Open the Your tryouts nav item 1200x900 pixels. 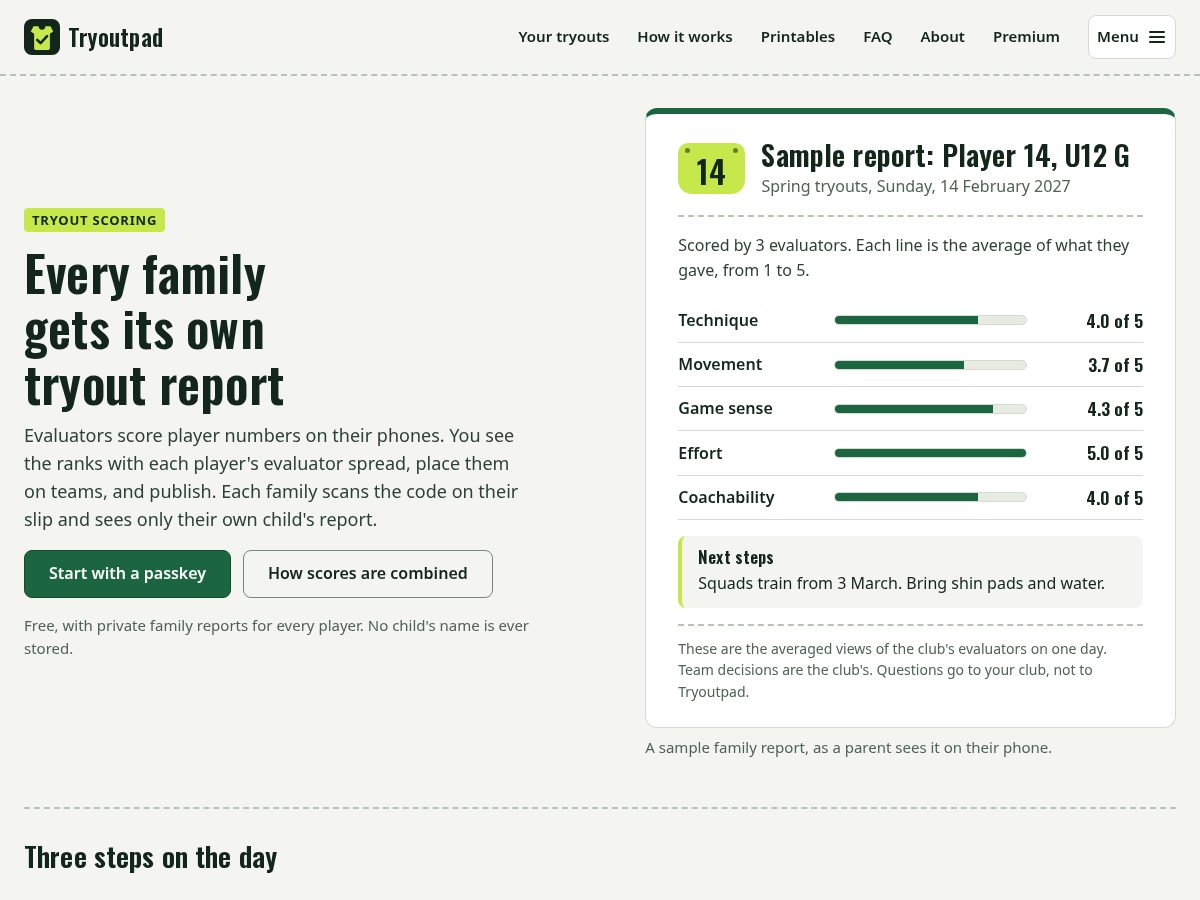tap(563, 37)
